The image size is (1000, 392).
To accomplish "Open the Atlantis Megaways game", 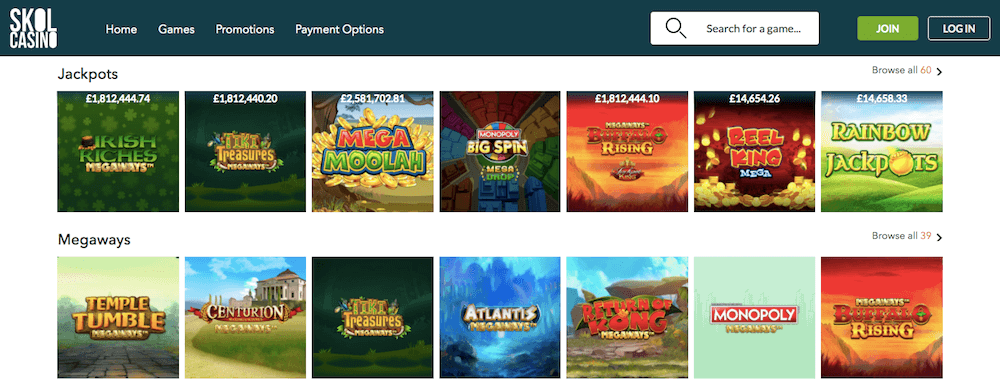I will pos(500,317).
